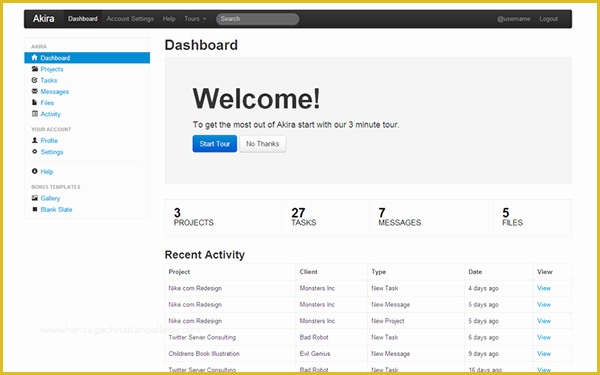Click the @username link in navbar

pyautogui.click(x=514, y=19)
